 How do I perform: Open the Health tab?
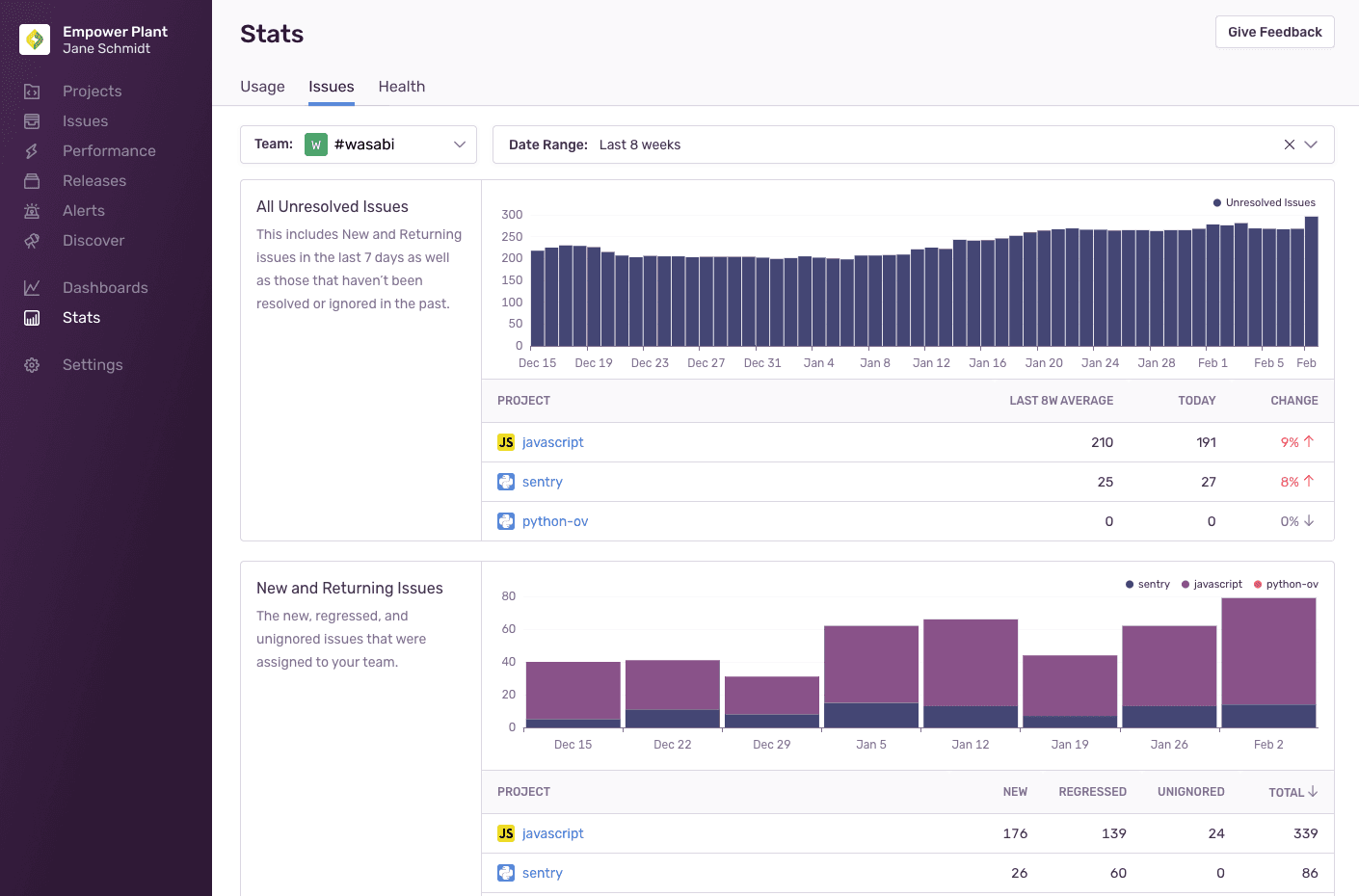(x=402, y=86)
